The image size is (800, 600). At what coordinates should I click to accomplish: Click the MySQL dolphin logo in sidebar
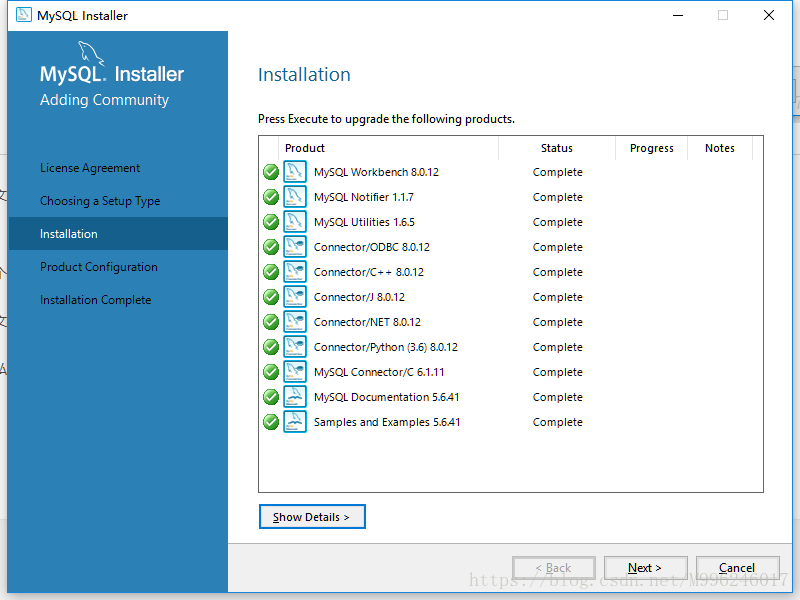(91, 53)
